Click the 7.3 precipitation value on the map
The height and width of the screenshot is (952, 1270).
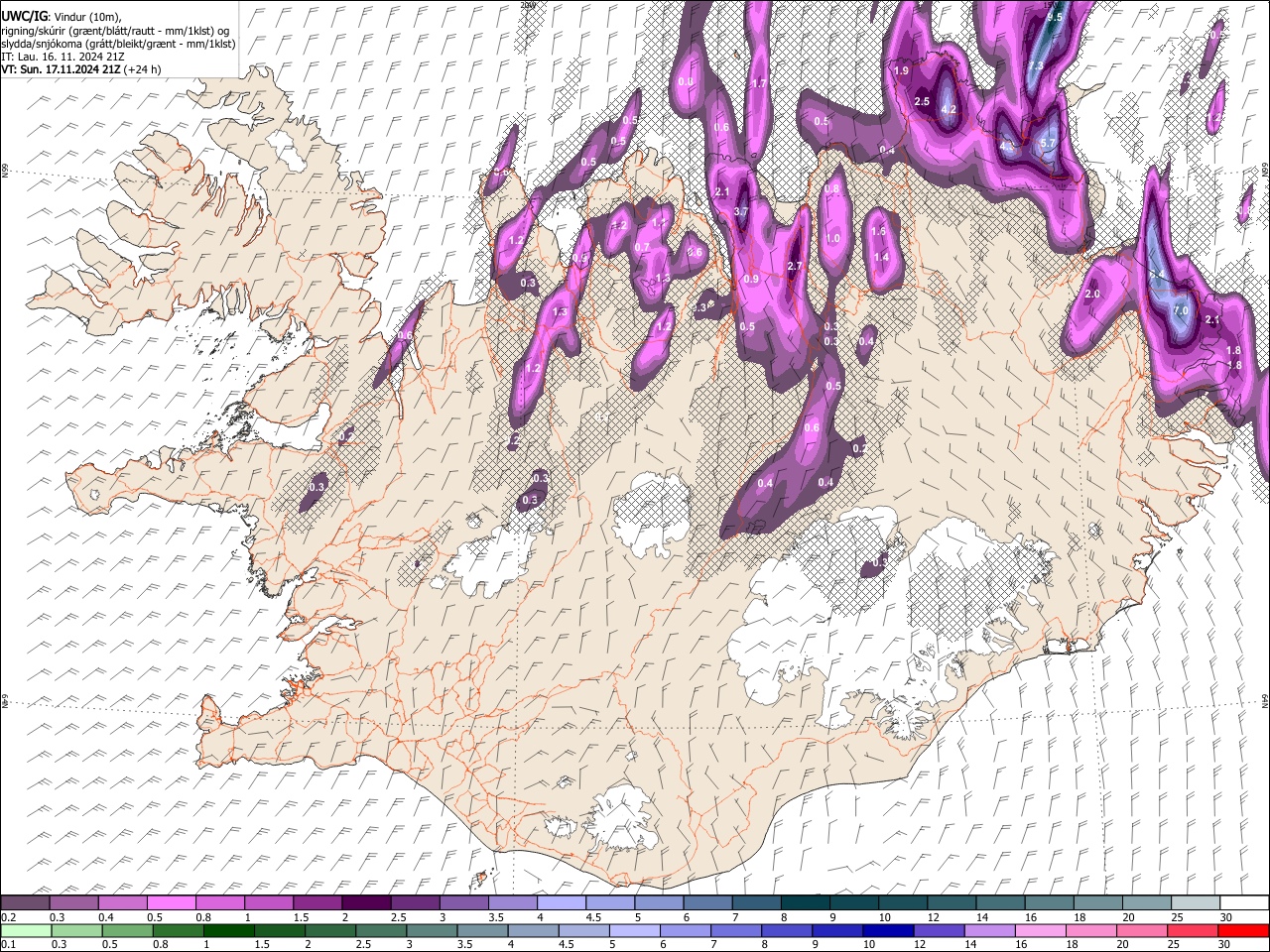(x=1036, y=66)
